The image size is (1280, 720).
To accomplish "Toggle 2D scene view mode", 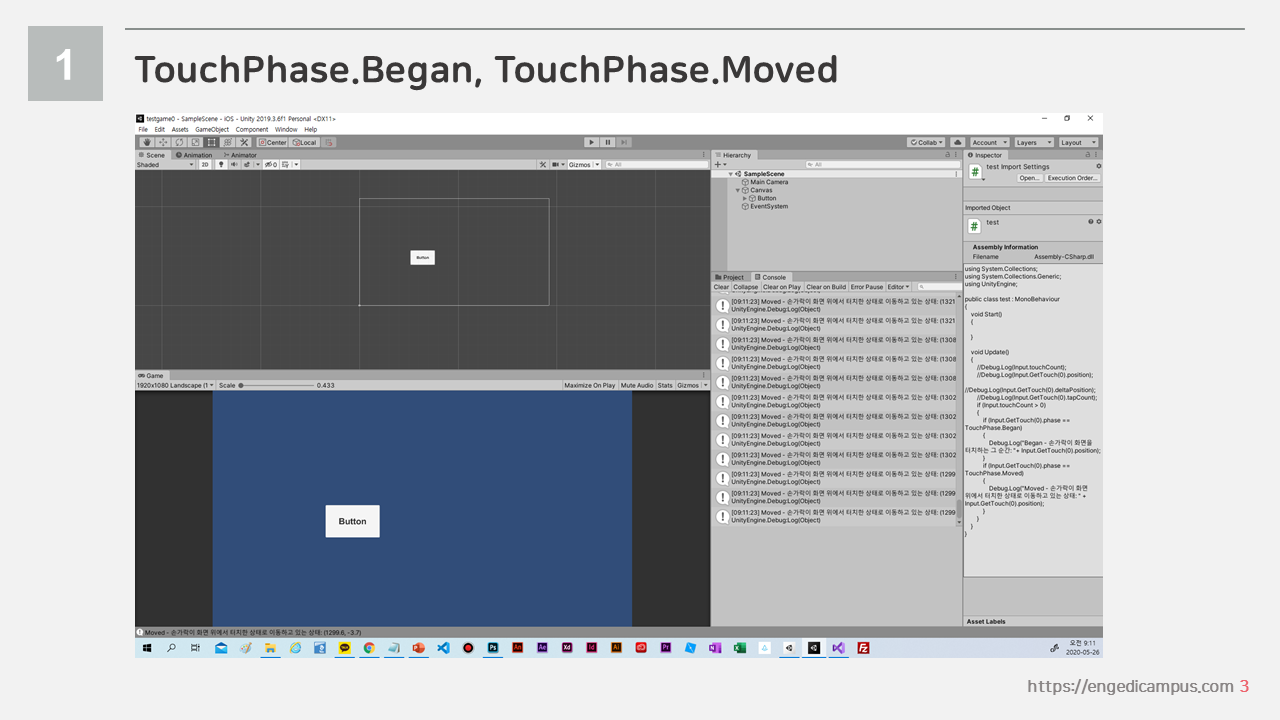I will [x=205, y=165].
